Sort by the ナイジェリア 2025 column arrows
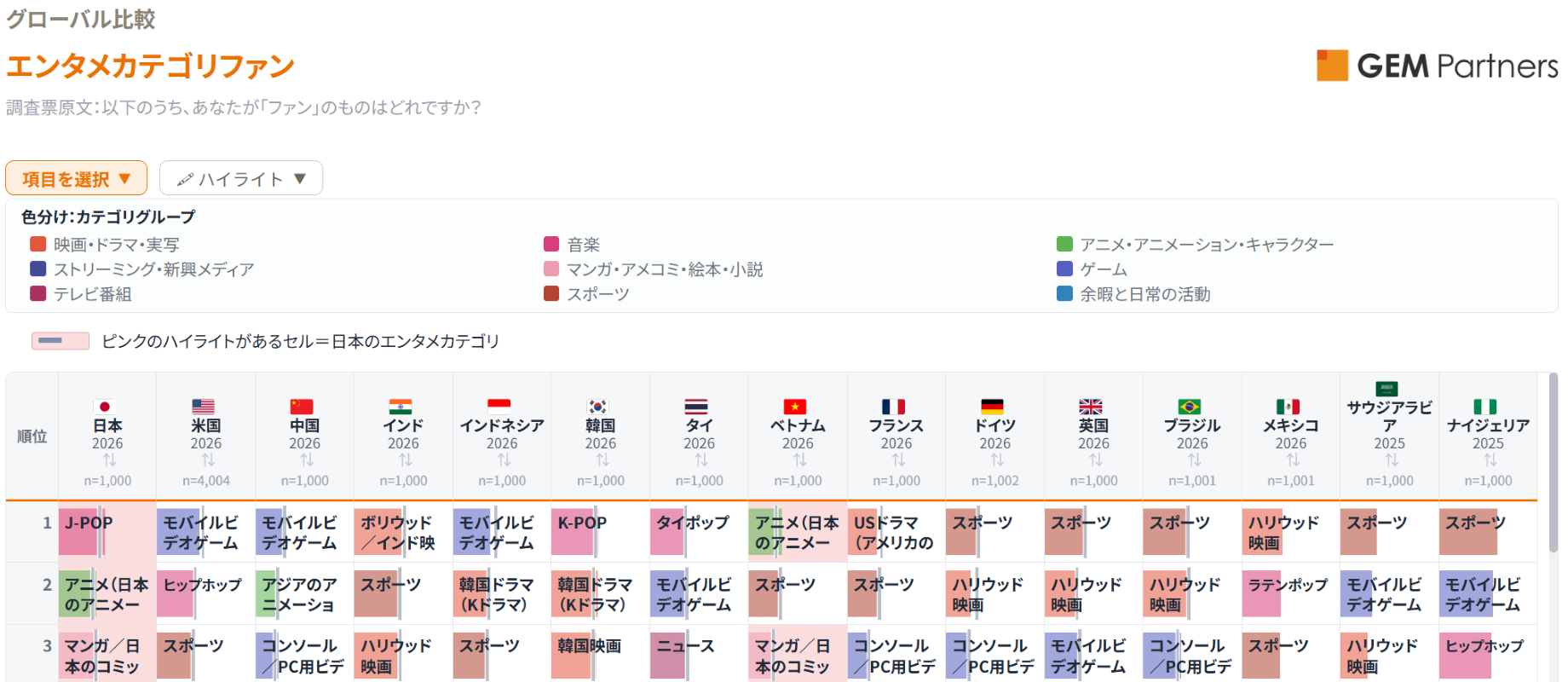 tap(1490, 460)
